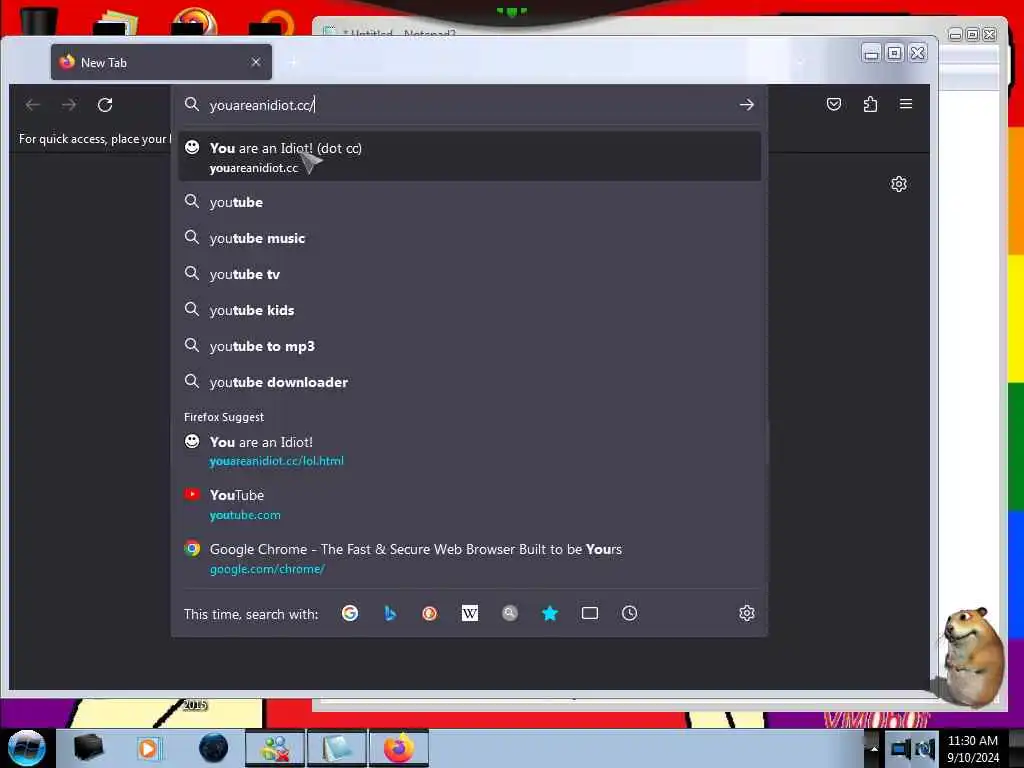Open the dark globe taskbar icon

pos(214,748)
